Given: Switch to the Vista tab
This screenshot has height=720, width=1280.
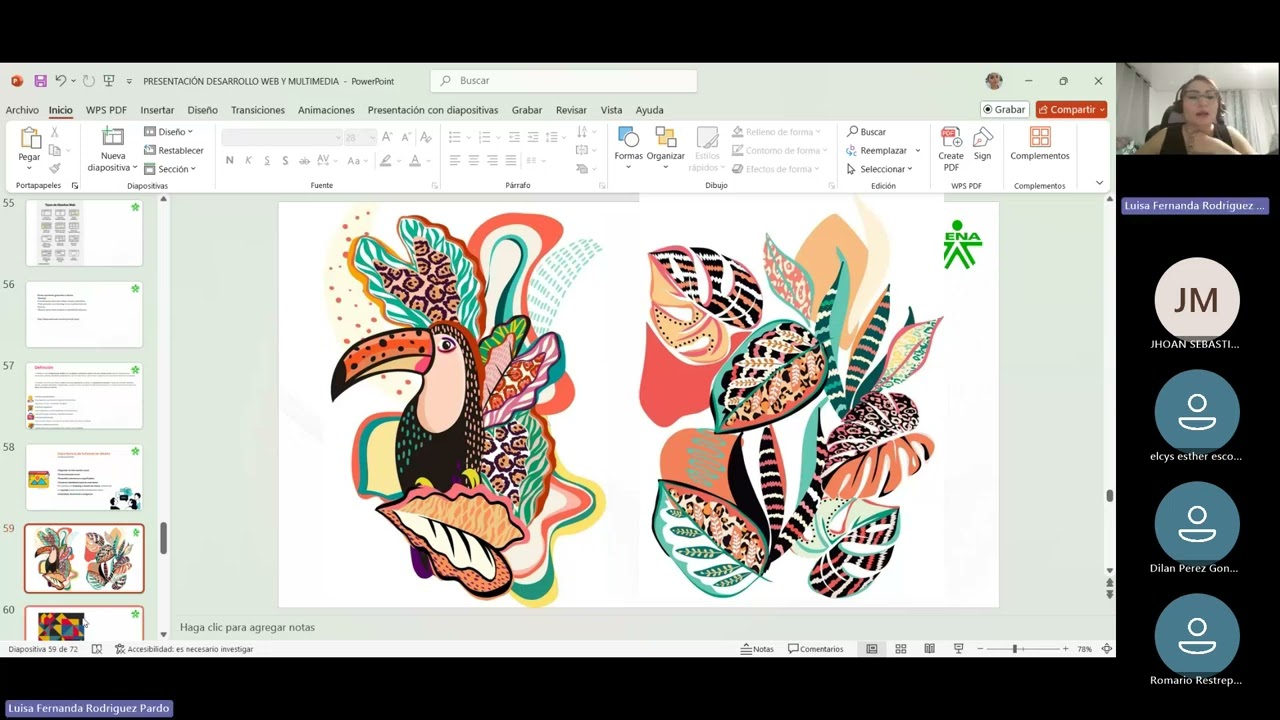Looking at the screenshot, I should (611, 110).
